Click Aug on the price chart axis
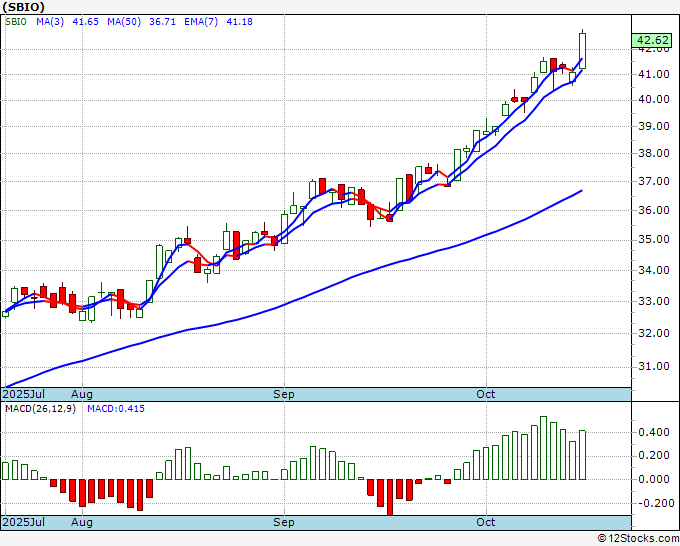This screenshot has height=546, width=680. click(82, 394)
